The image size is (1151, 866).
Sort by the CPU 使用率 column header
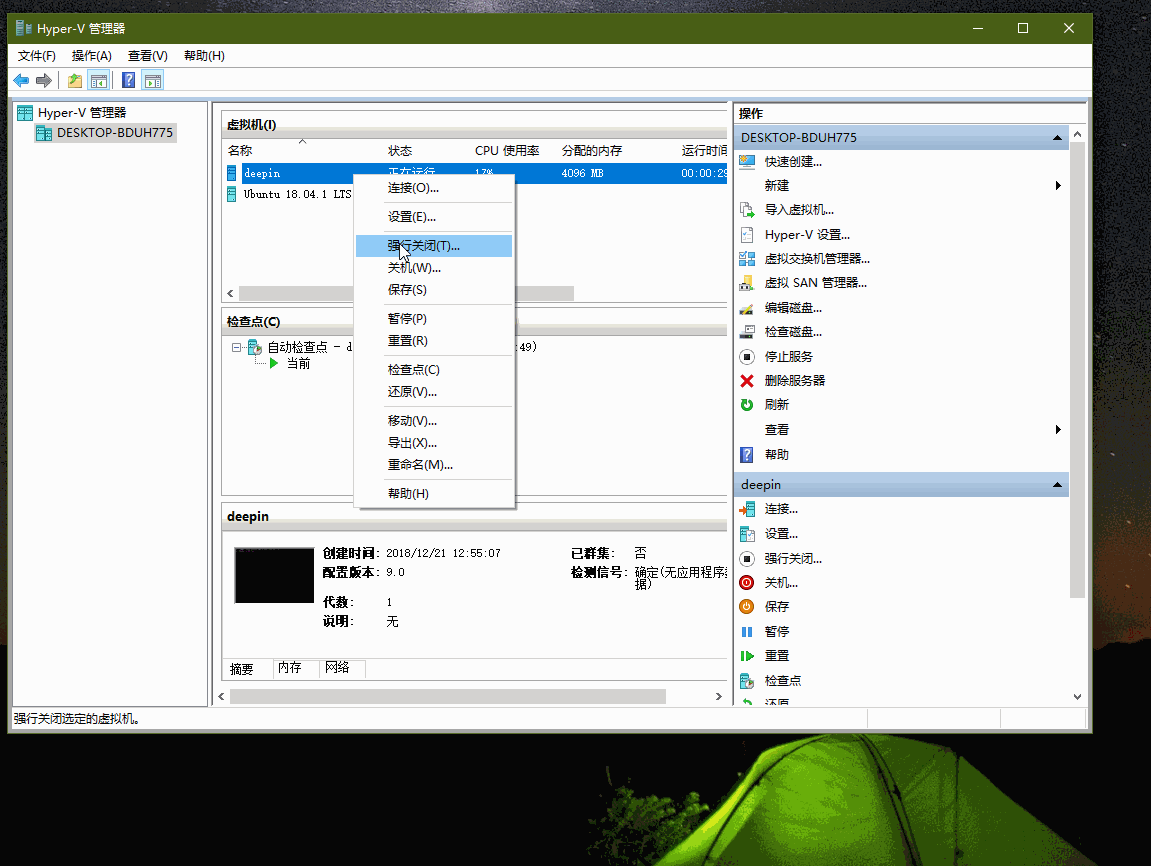(507, 150)
